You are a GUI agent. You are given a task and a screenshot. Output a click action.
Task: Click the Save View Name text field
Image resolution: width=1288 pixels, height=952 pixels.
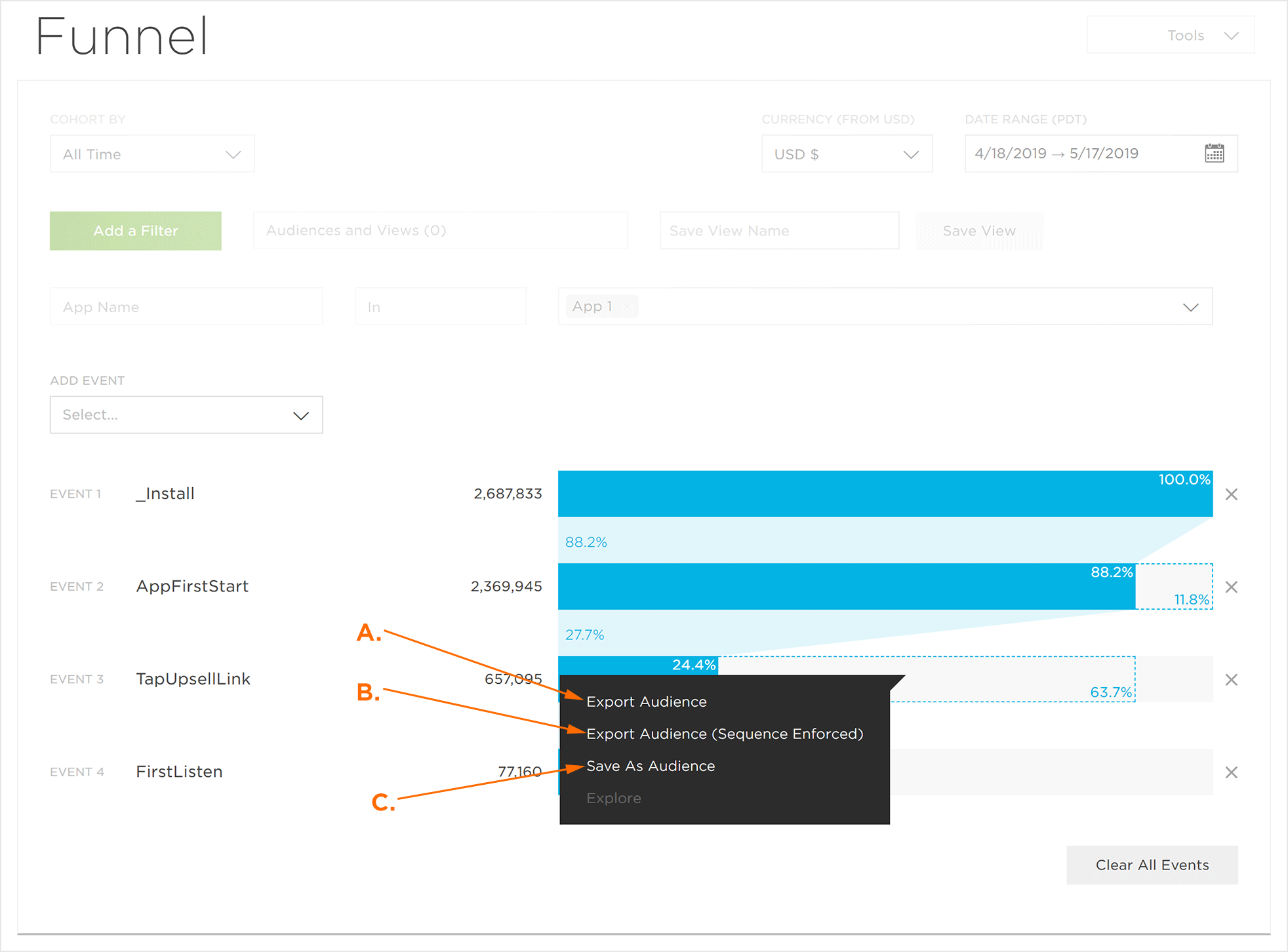pyautogui.click(x=778, y=231)
